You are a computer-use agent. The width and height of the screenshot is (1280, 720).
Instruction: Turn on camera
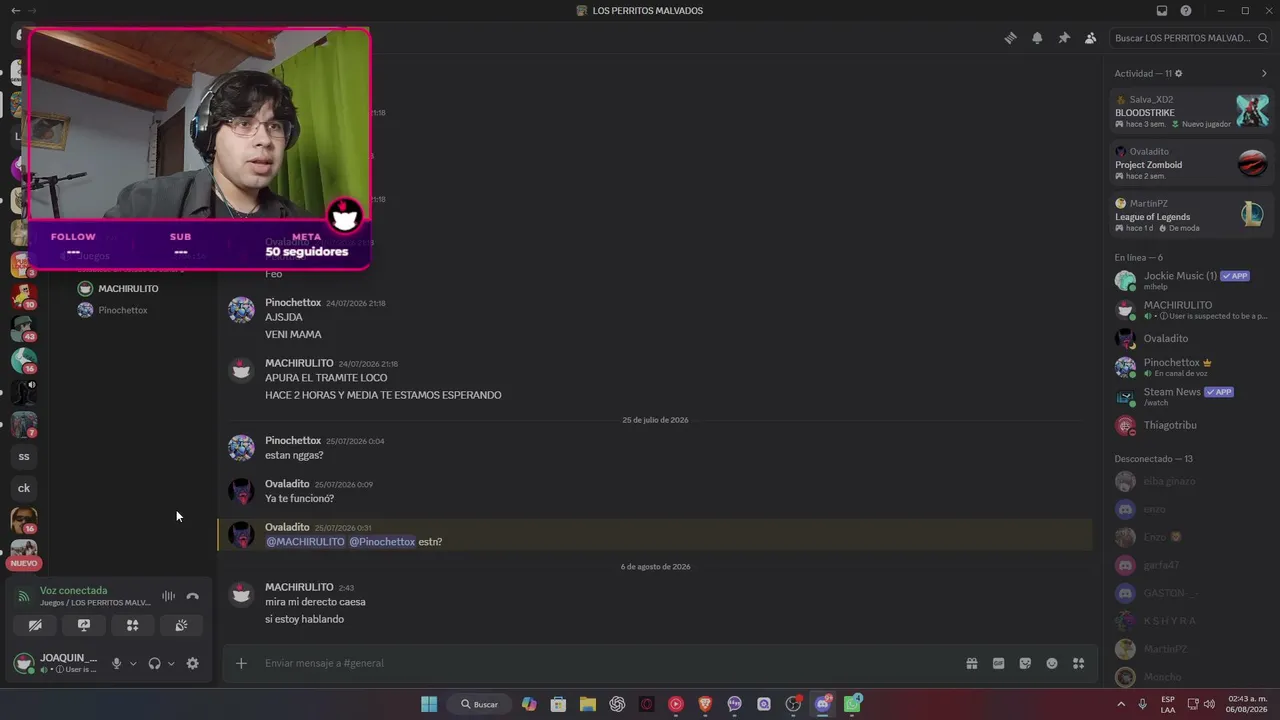[35, 625]
